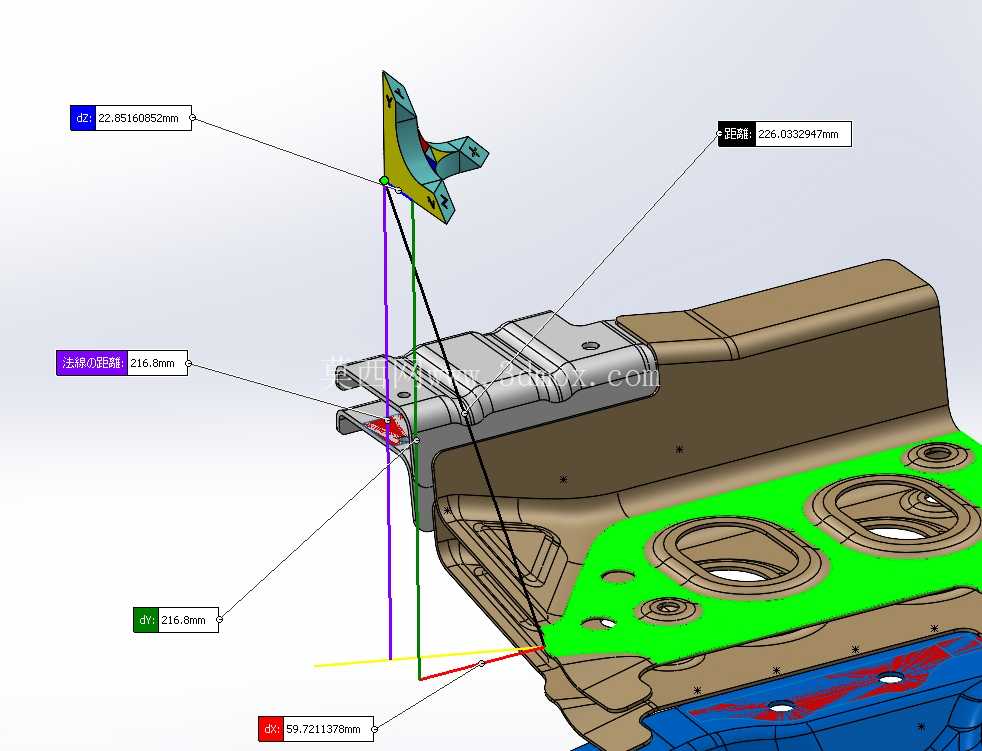The height and width of the screenshot is (751, 982).
Task: Click the dZ value 22.85160852mm callout
Action: (143, 118)
